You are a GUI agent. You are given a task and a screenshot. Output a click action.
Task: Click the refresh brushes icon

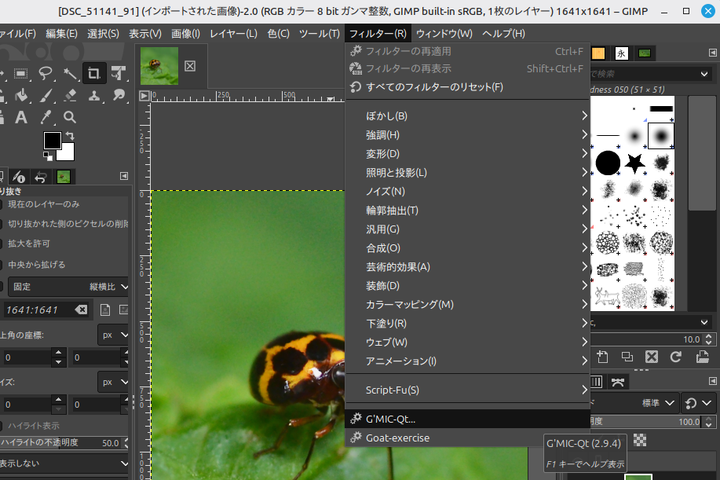[x=675, y=356]
